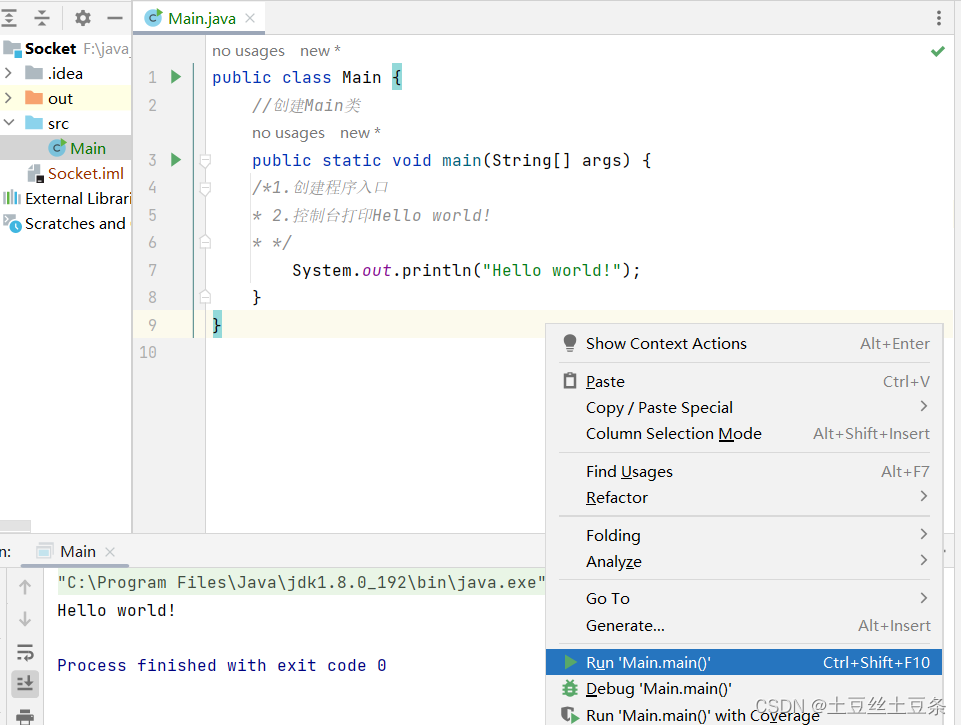Open Go To submenu
This screenshot has width=961, height=725.
(x=743, y=599)
